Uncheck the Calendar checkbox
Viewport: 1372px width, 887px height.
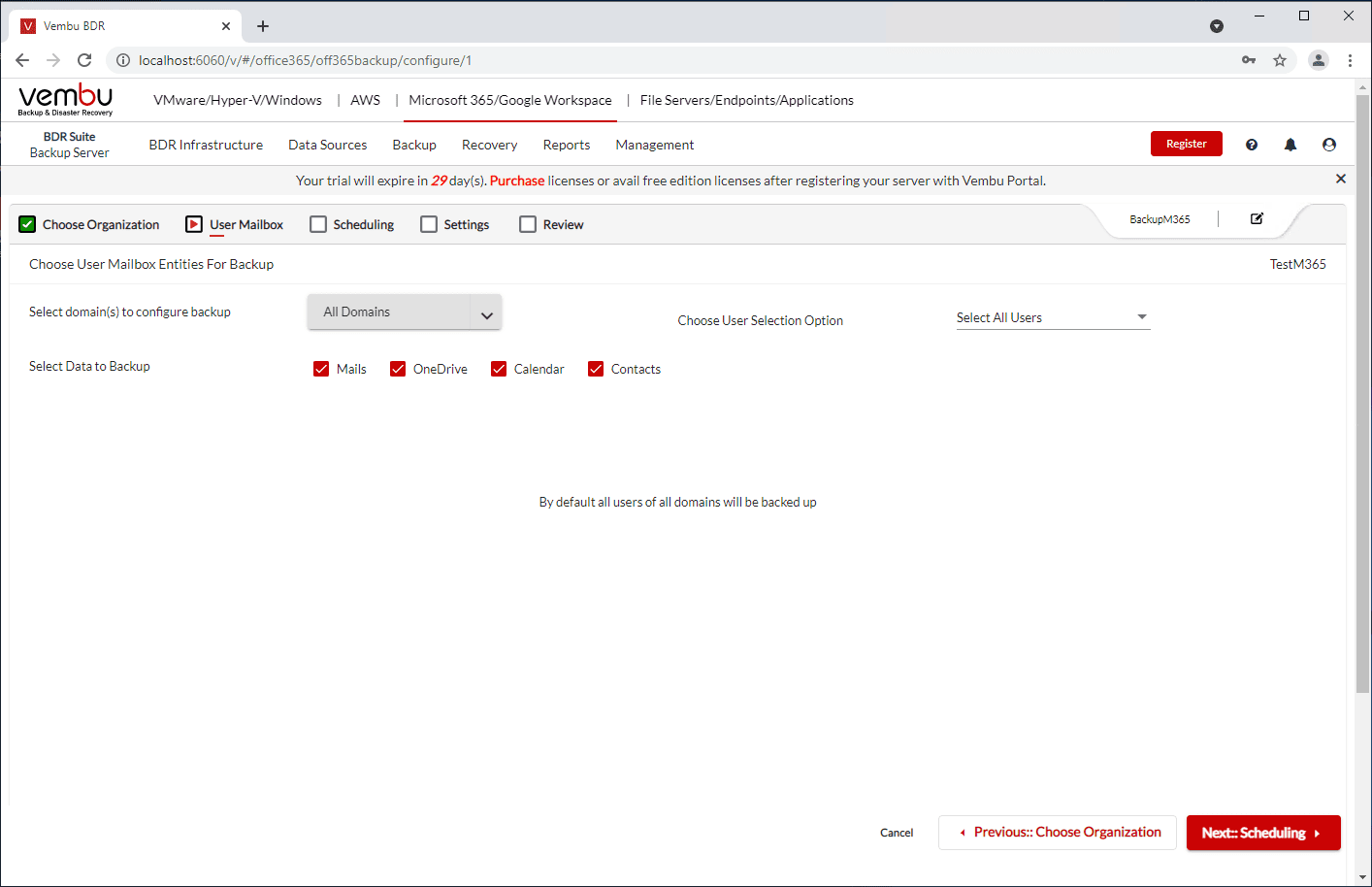[x=499, y=369]
